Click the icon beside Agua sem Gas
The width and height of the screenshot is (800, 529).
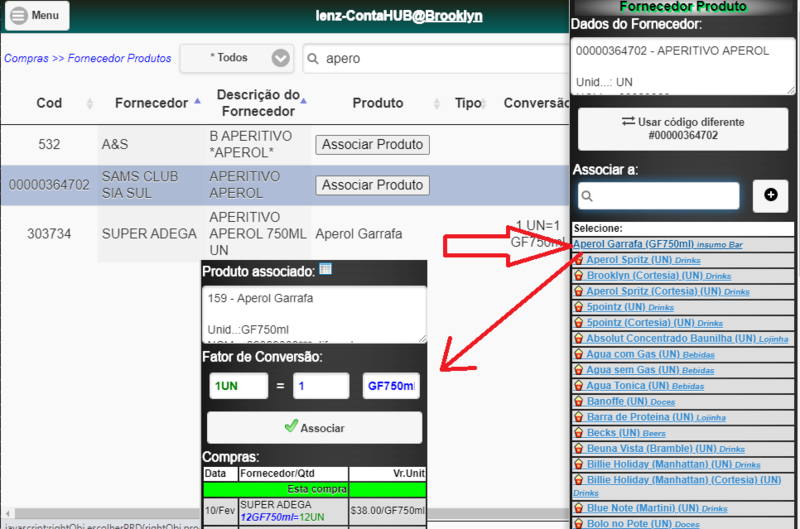pyautogui.click(x=579, y=370)
